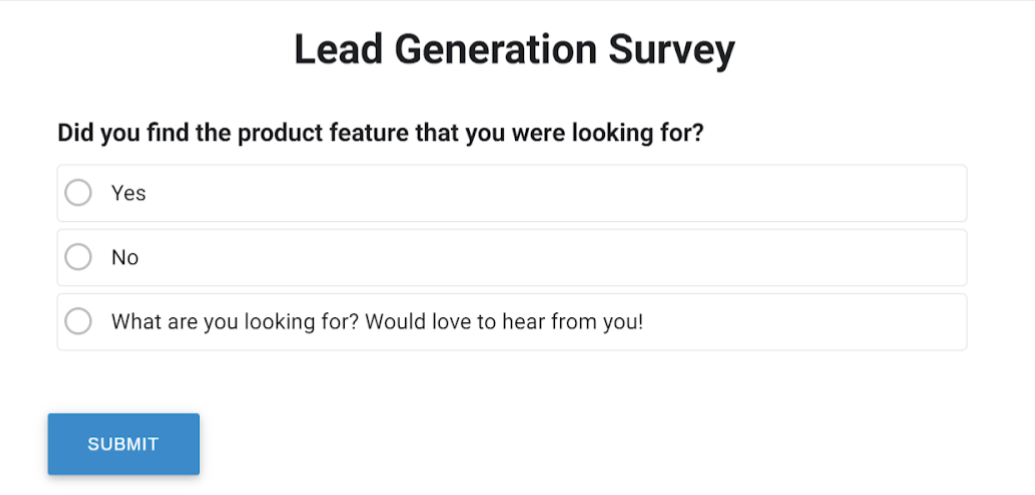The height and width of the screenshot is (495, 1035).
Task: Select the "Yes" radio button
Action: (78, 193)
